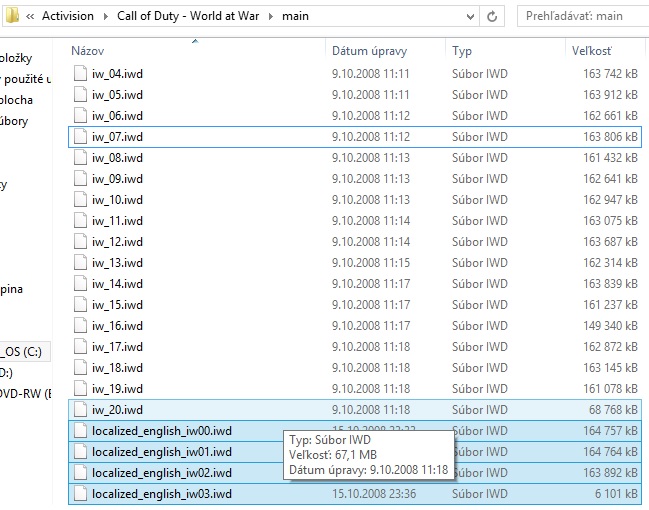Select localized_english_iw01.iwd file name
This screenshot has width=649, height=510.
click(161, 452)
